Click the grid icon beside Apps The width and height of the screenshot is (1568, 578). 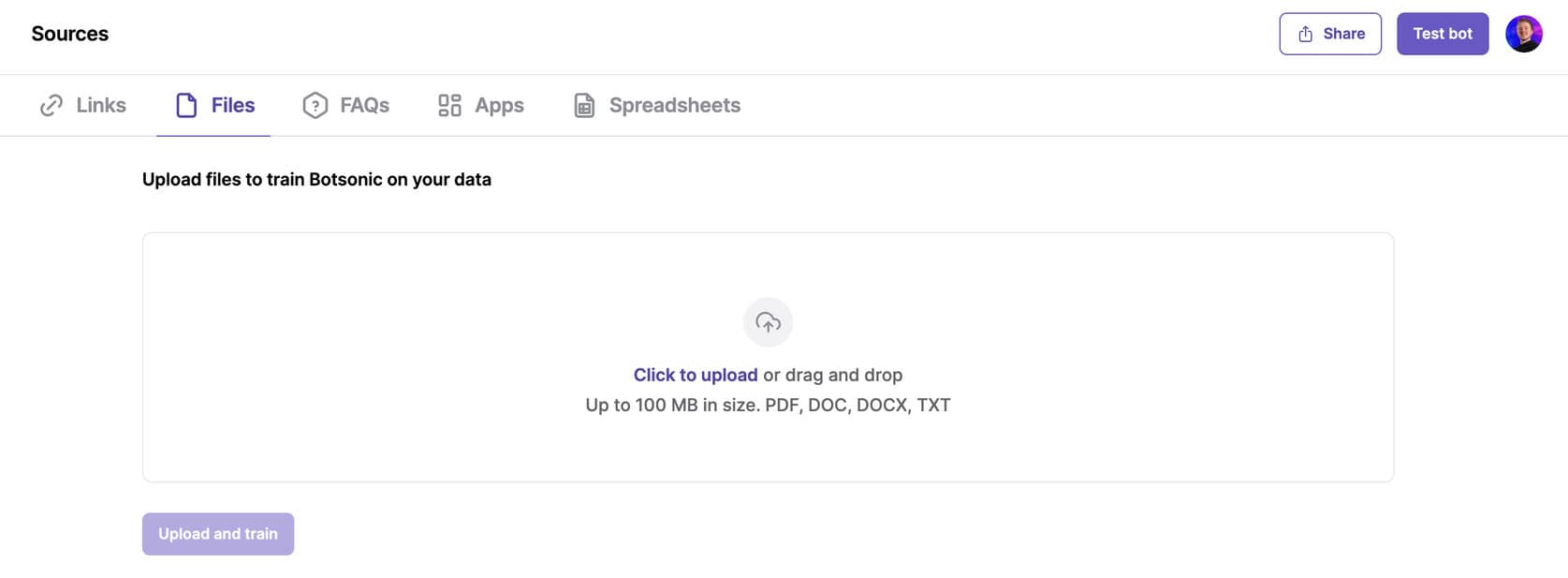click(x=449, y=106)
